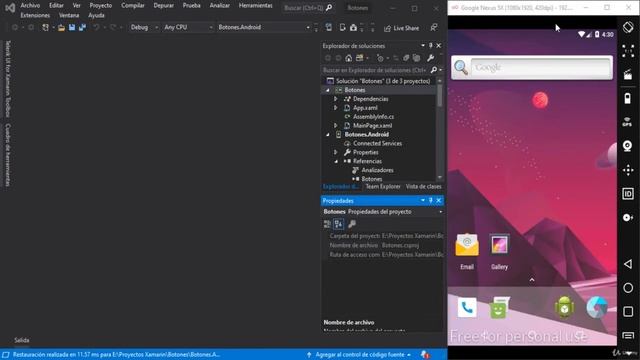Click the Undo arrow icon
640x360 pixels.
pyautogui.click(x=96, y=27)
